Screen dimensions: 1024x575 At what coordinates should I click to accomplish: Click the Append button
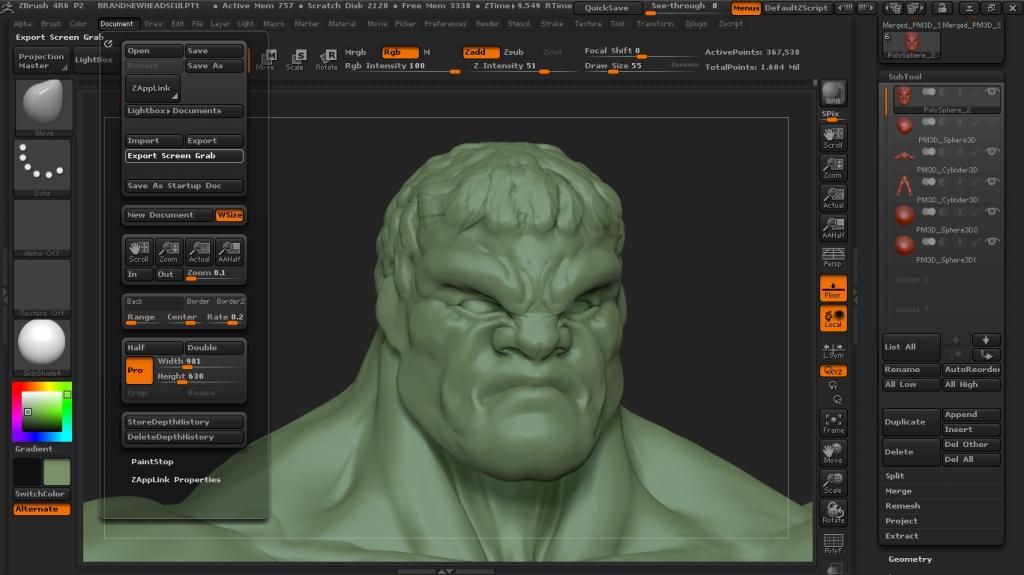[x=971, y=414]
